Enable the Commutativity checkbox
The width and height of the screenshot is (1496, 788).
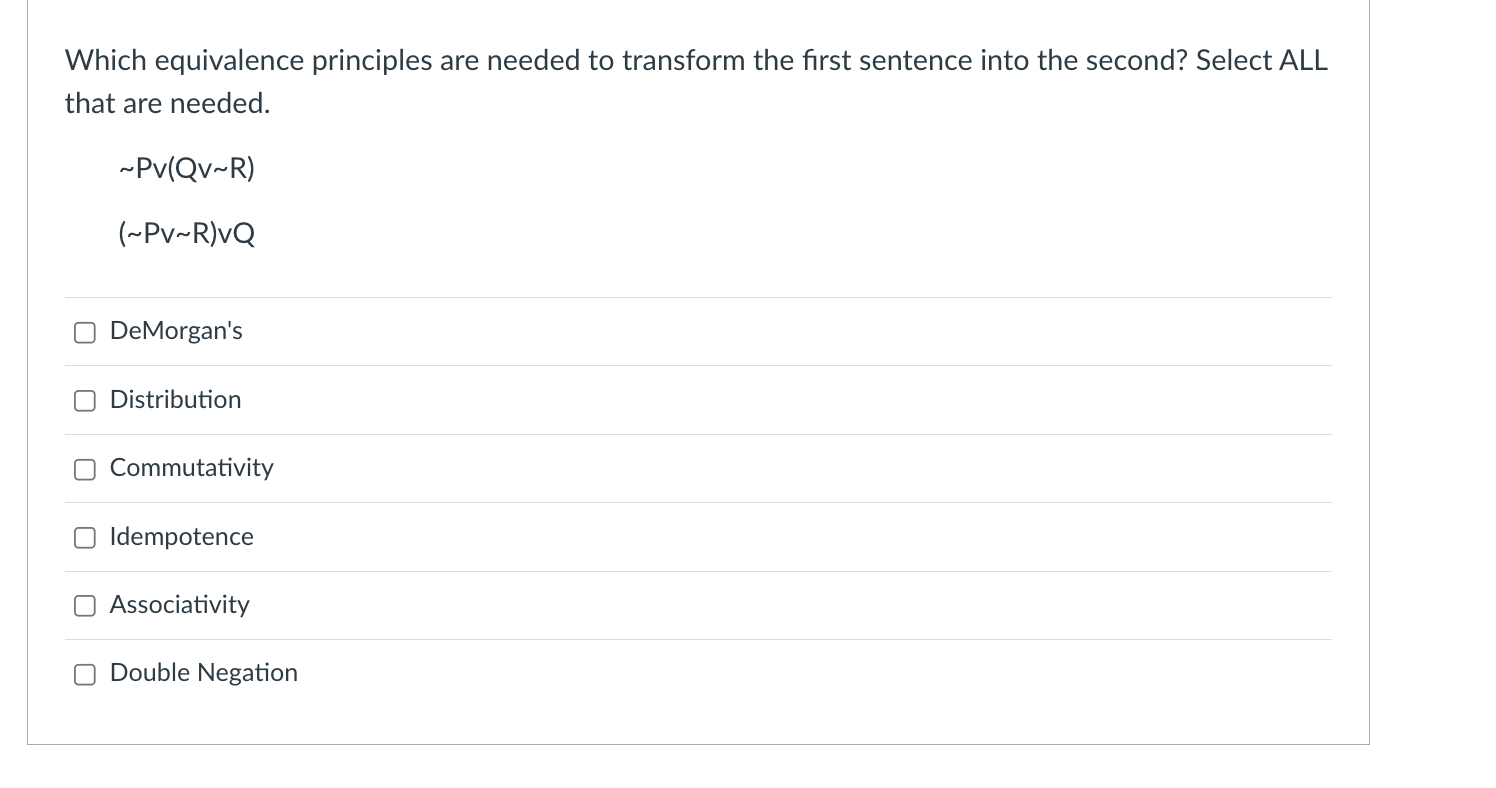click(85, 469)
